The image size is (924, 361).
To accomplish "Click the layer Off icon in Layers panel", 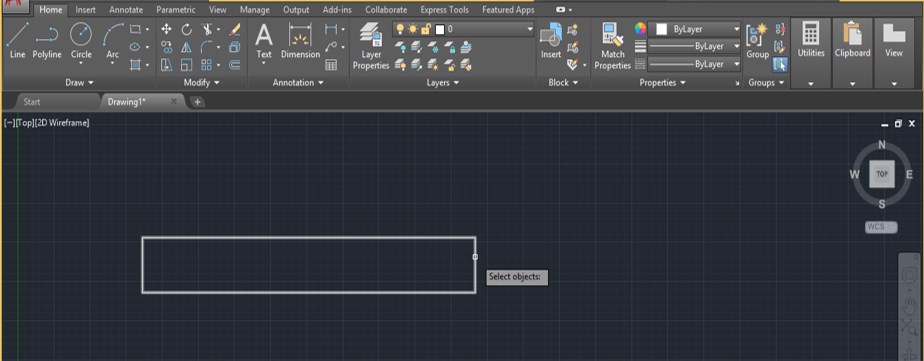I will 400,47.
